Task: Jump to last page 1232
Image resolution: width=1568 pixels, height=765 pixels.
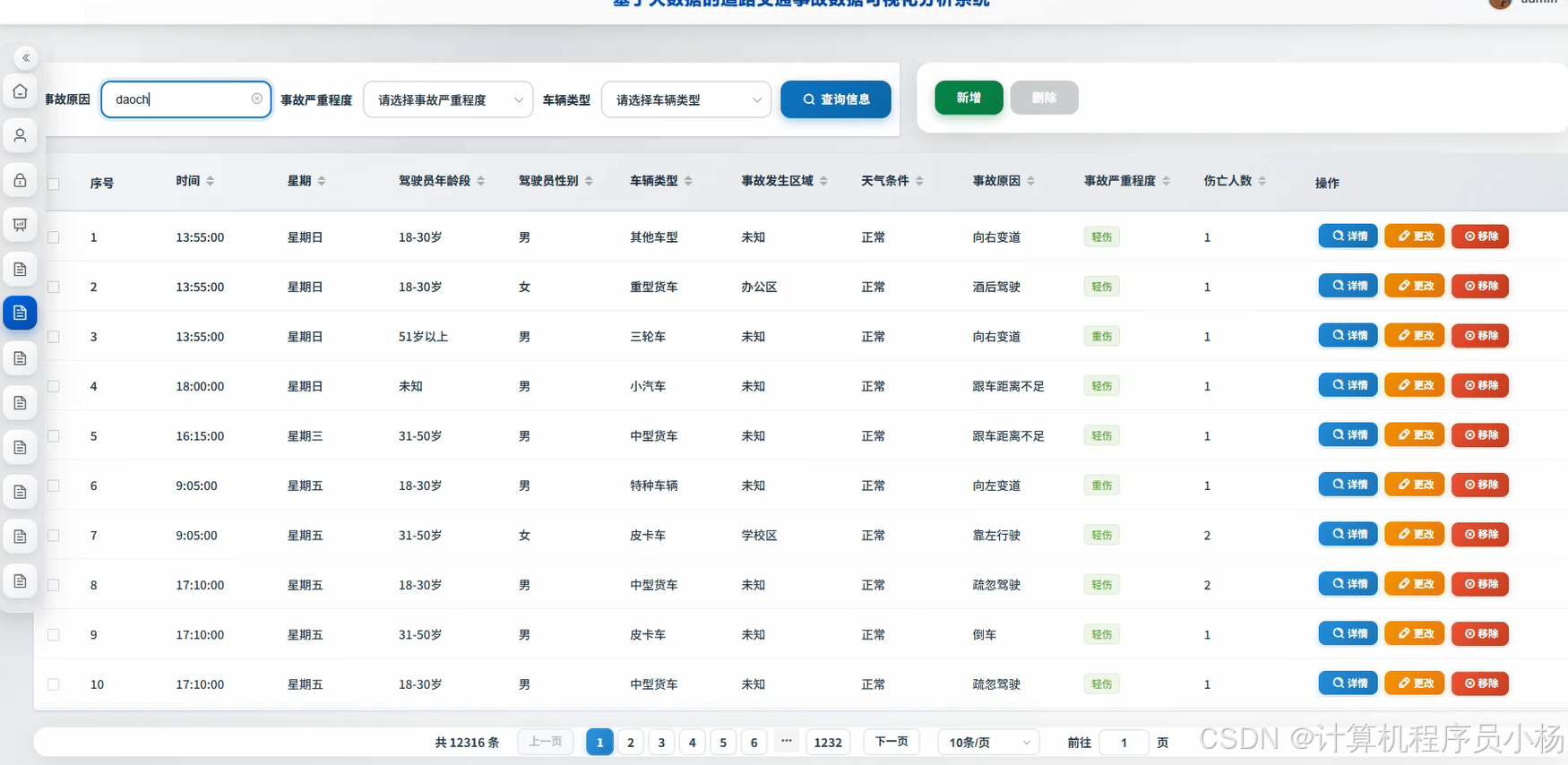Action: click(828, 743)
